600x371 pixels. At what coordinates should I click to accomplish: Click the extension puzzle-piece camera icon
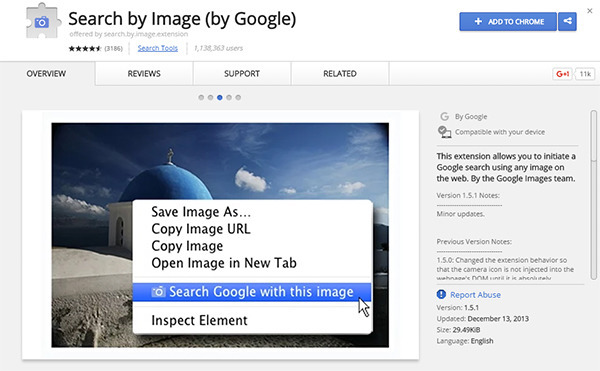point(43,21)
